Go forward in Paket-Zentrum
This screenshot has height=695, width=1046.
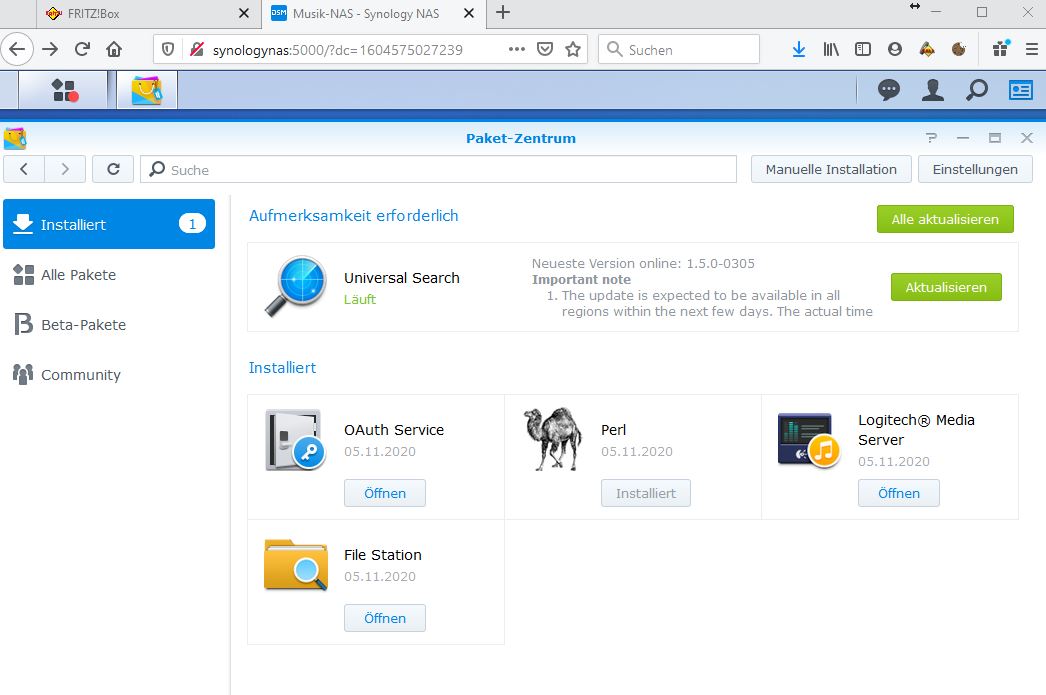coord(65,169)
